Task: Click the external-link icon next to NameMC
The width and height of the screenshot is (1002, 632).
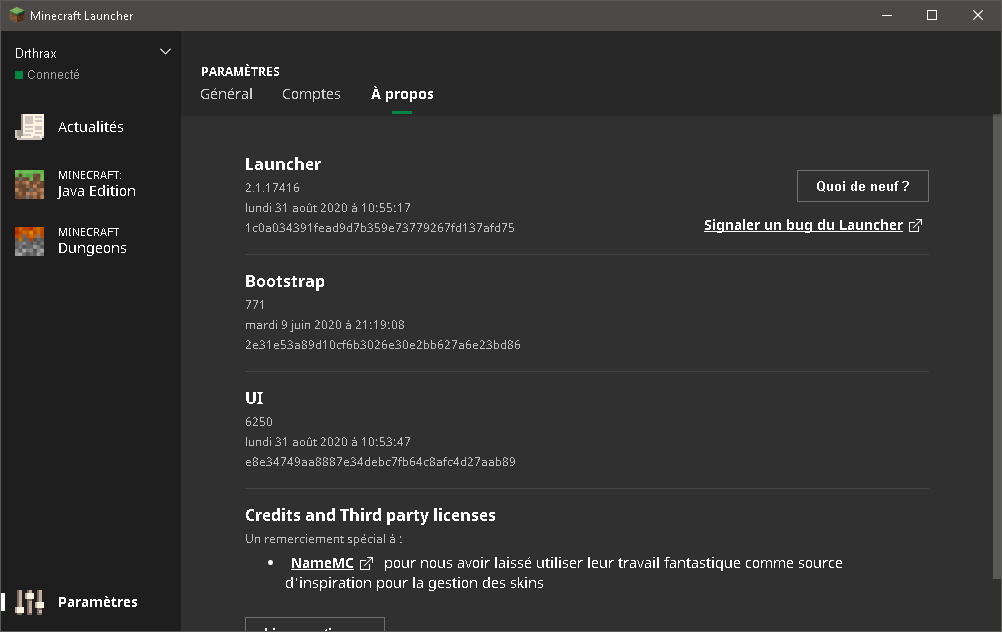Action: tap(366, 564)
